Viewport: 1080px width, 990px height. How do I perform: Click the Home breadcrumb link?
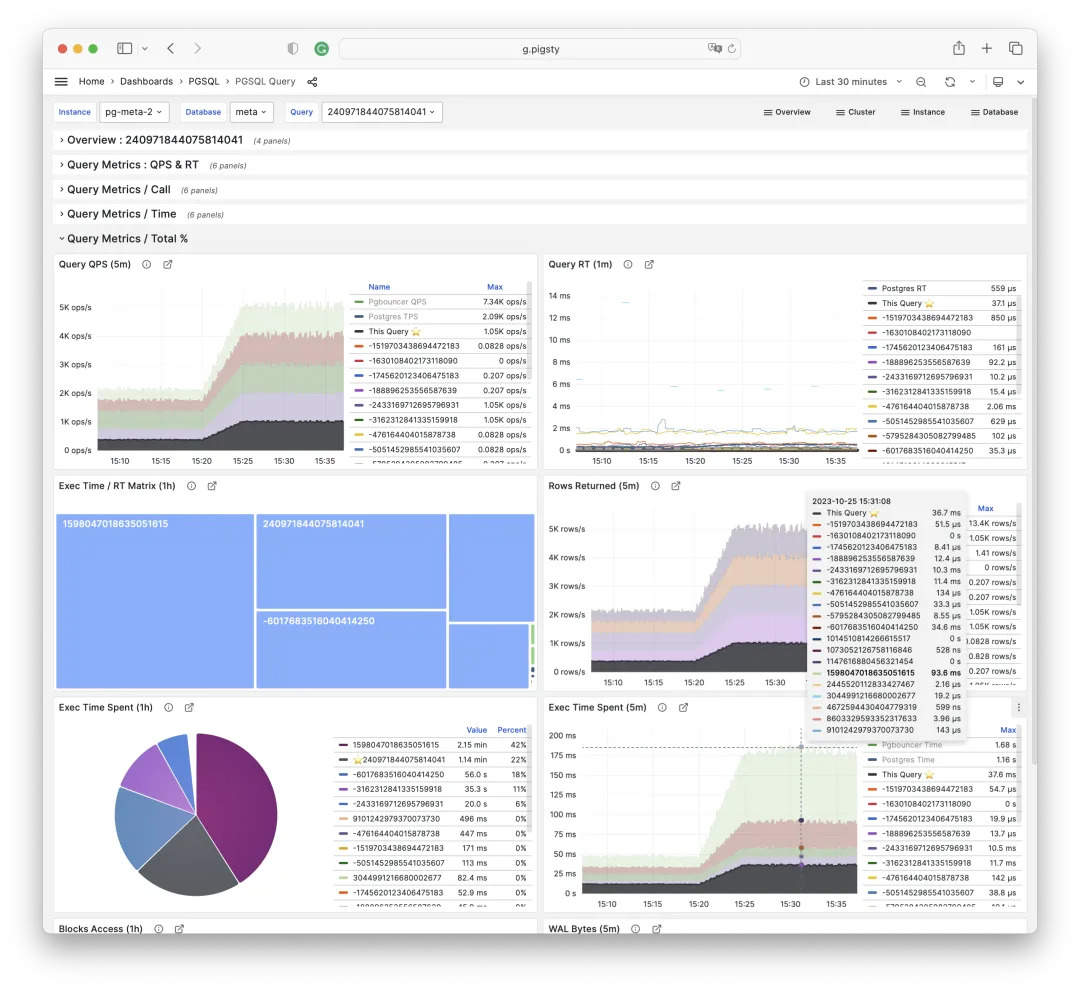click(x=91, y=81)
